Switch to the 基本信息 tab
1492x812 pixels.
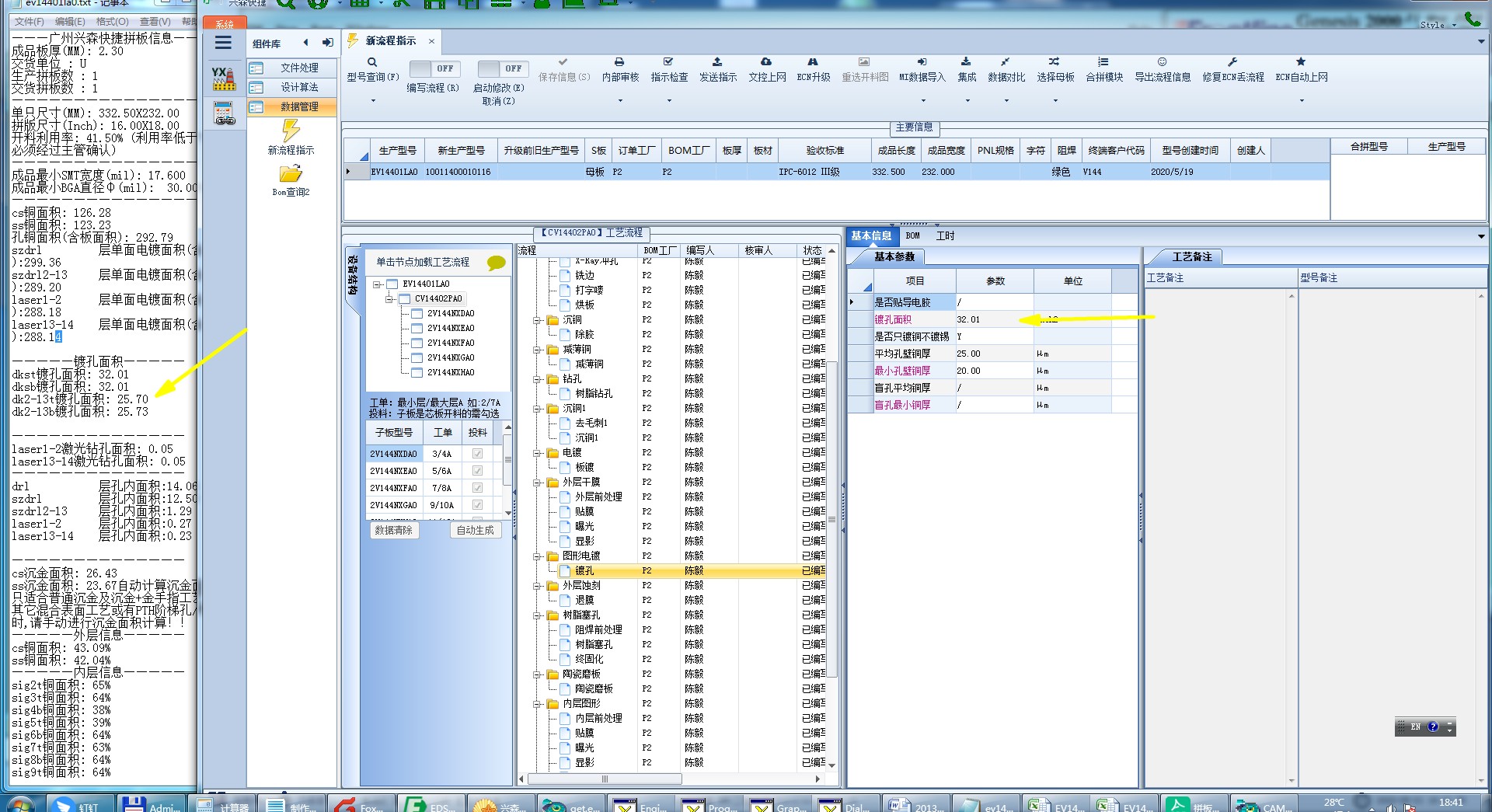(871, 236)
